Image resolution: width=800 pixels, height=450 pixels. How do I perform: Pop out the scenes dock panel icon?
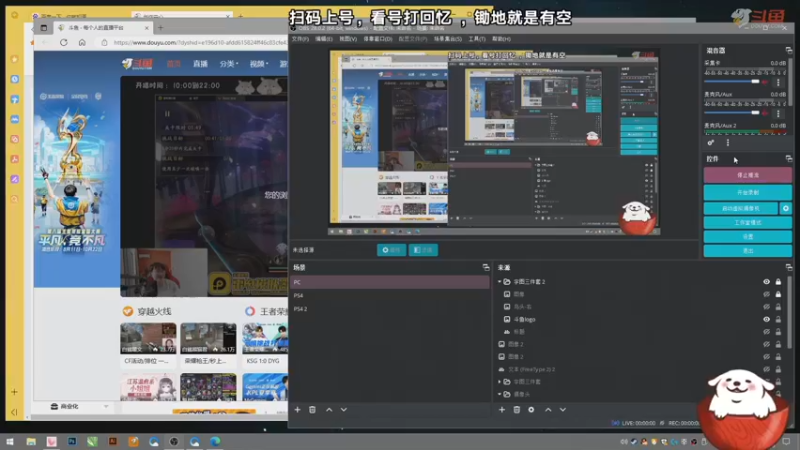pos(486,267)
